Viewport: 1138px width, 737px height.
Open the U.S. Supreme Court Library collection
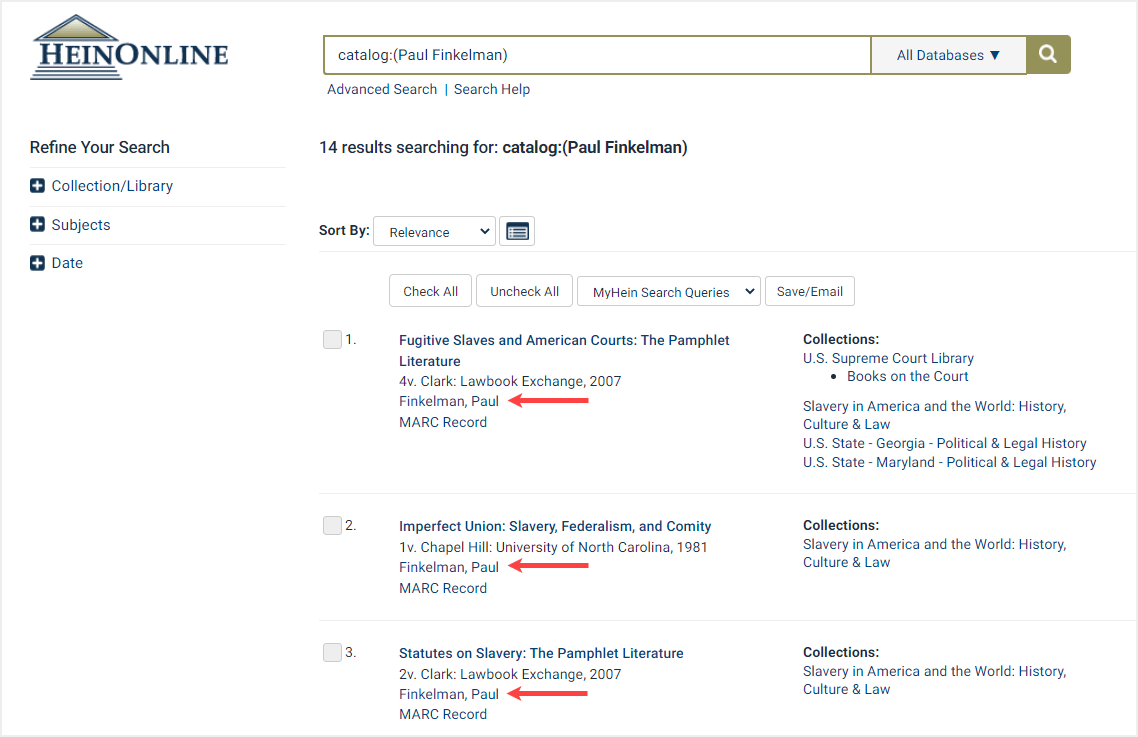(888, 357)
